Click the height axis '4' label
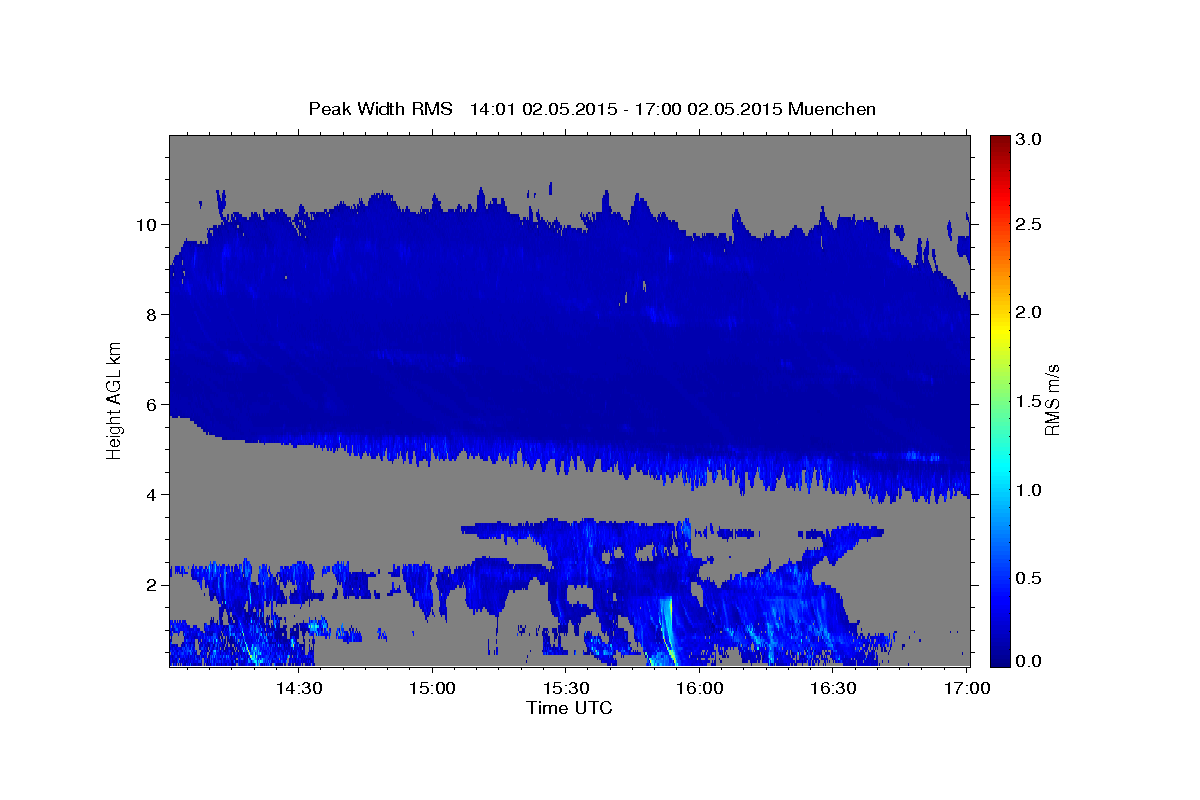This screenshot has height=800, width=1200. (x=154, y=494)
